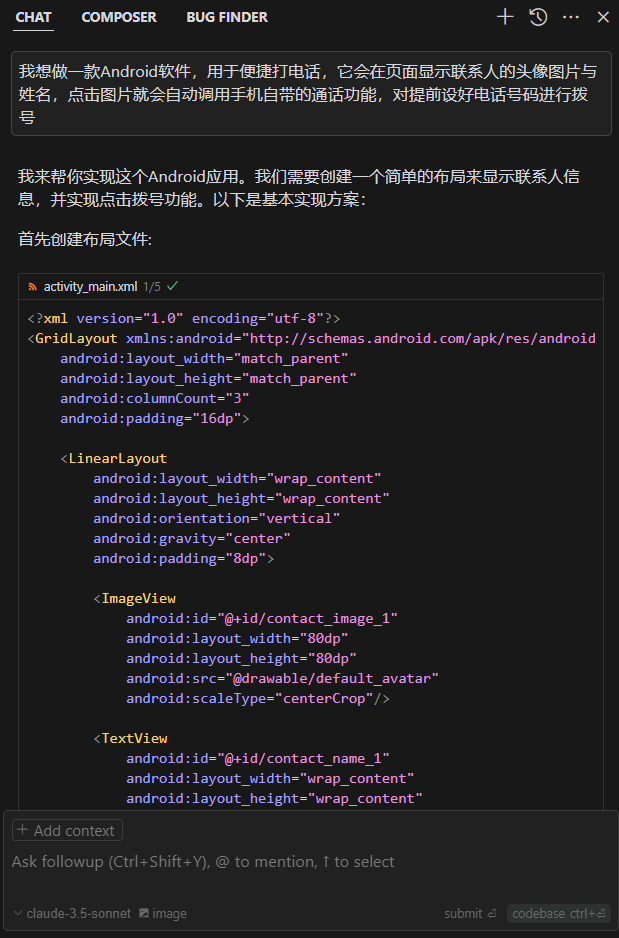Open the BUG FINDER tab
Screen dimensions: 619x938
(227, 17)
